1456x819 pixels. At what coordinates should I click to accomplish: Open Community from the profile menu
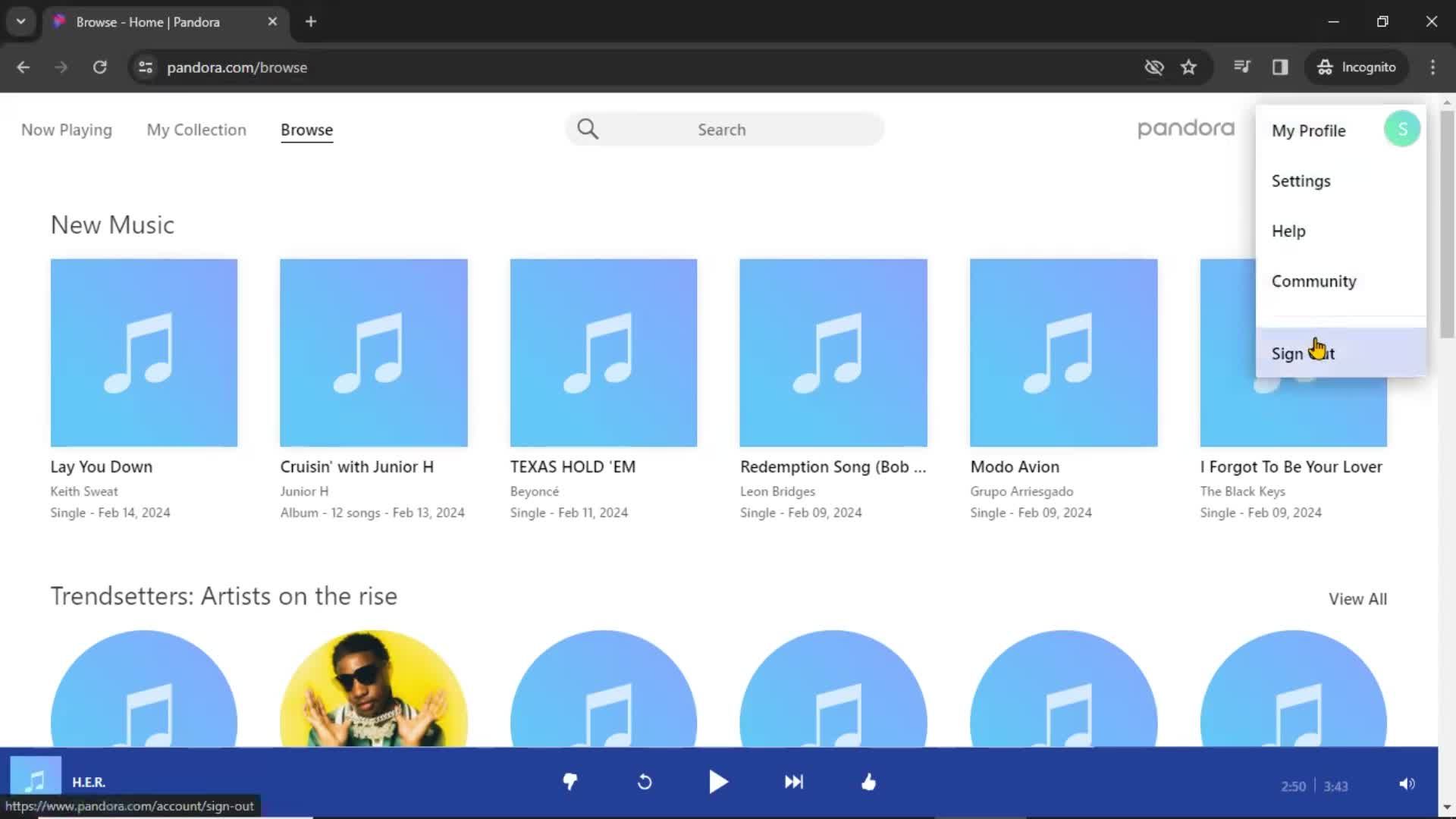point(1314,281)
